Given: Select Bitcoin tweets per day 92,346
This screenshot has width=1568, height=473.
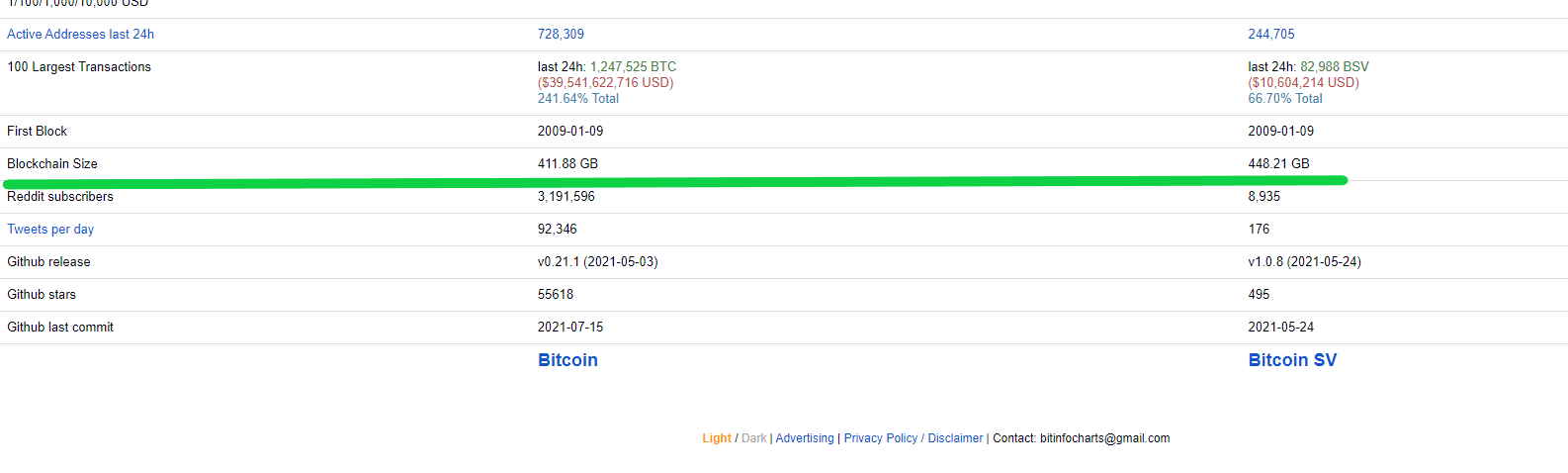Looking at the screenshot, I should pos(558,229).
